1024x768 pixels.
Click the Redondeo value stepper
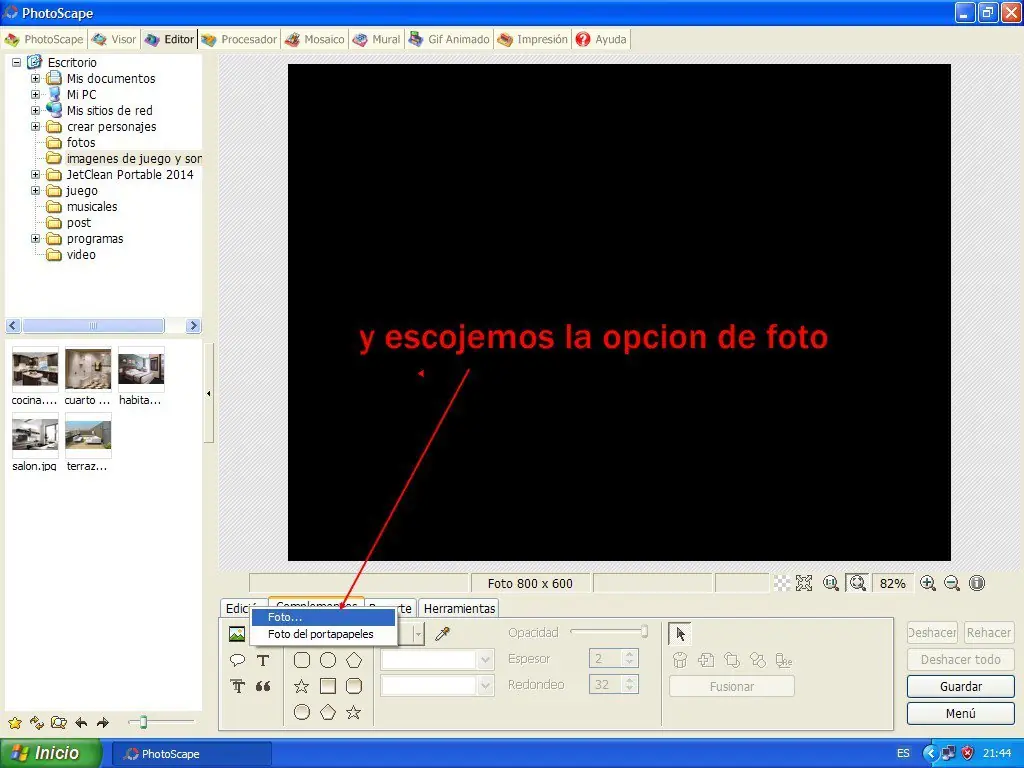(629, 684)
